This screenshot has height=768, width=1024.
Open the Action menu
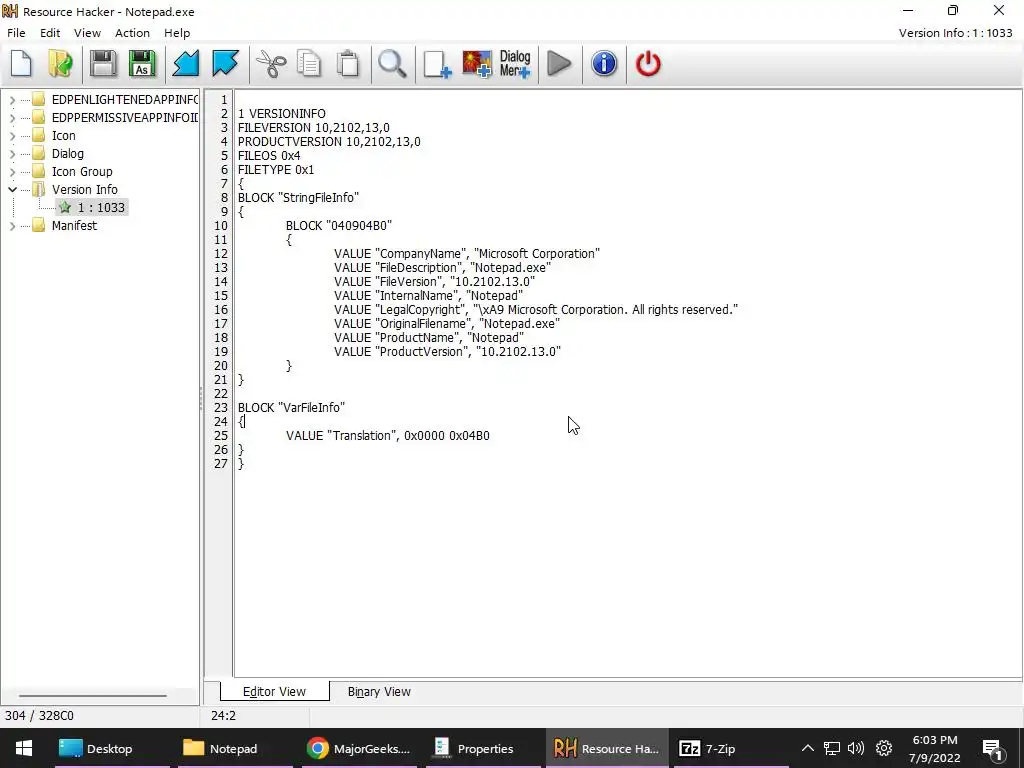point(132,33)
